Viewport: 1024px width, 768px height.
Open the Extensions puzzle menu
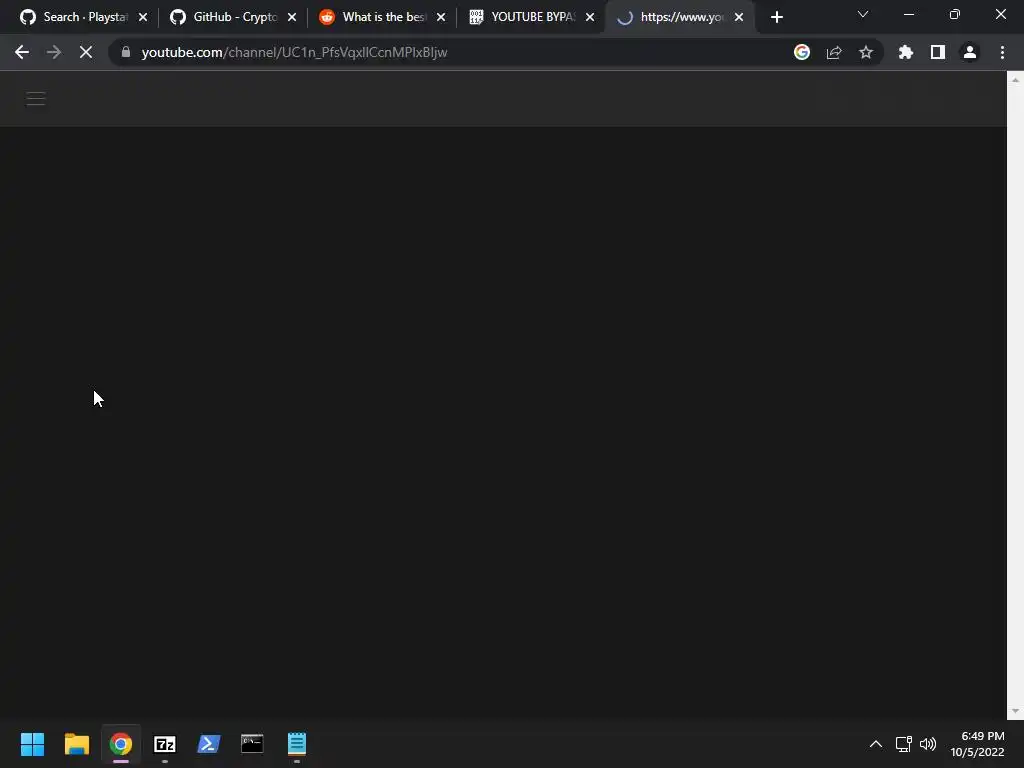point(906,52)
